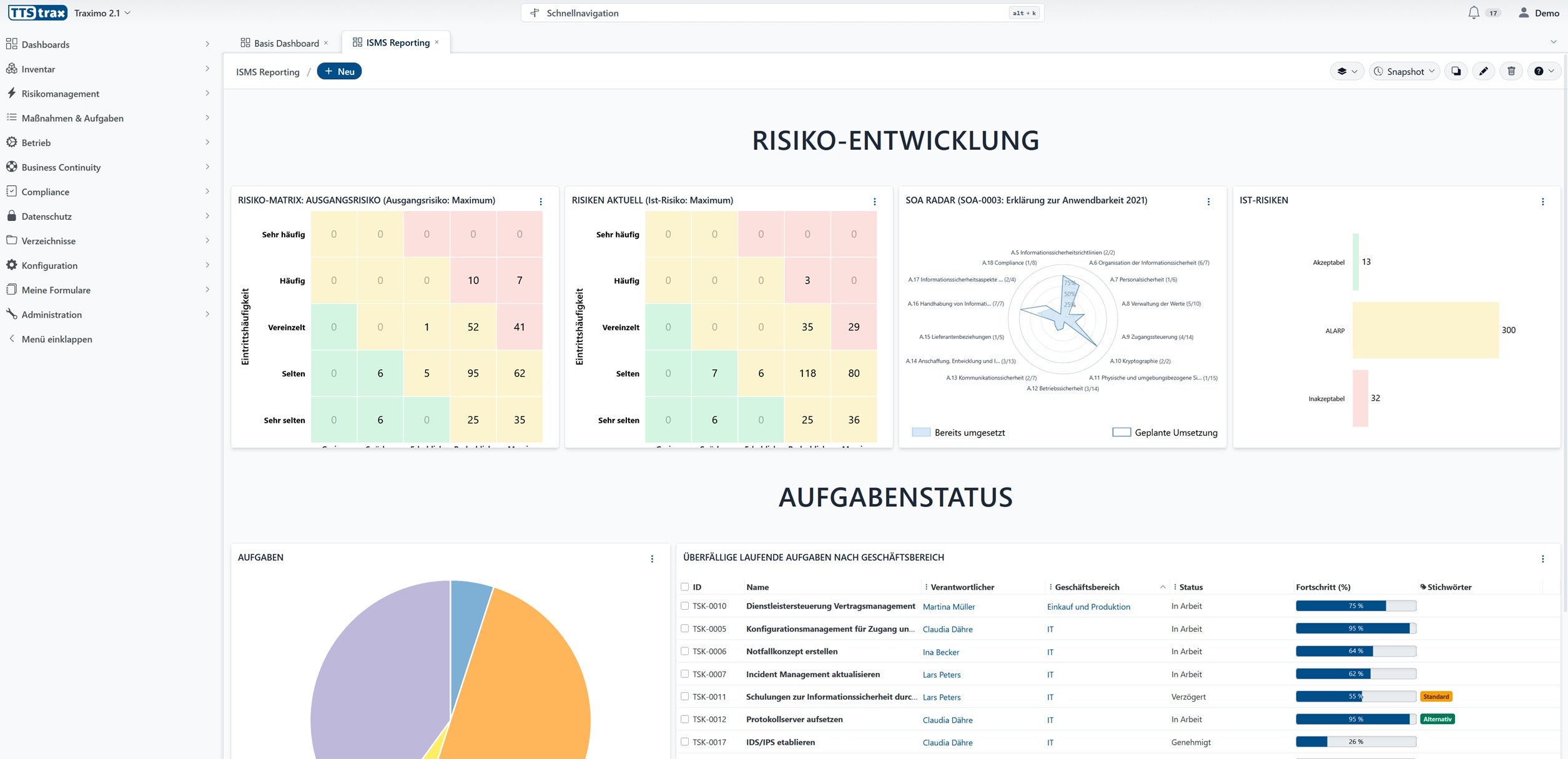
Task: Close the Basis Dashboard tab
Action: click(326, 43)
